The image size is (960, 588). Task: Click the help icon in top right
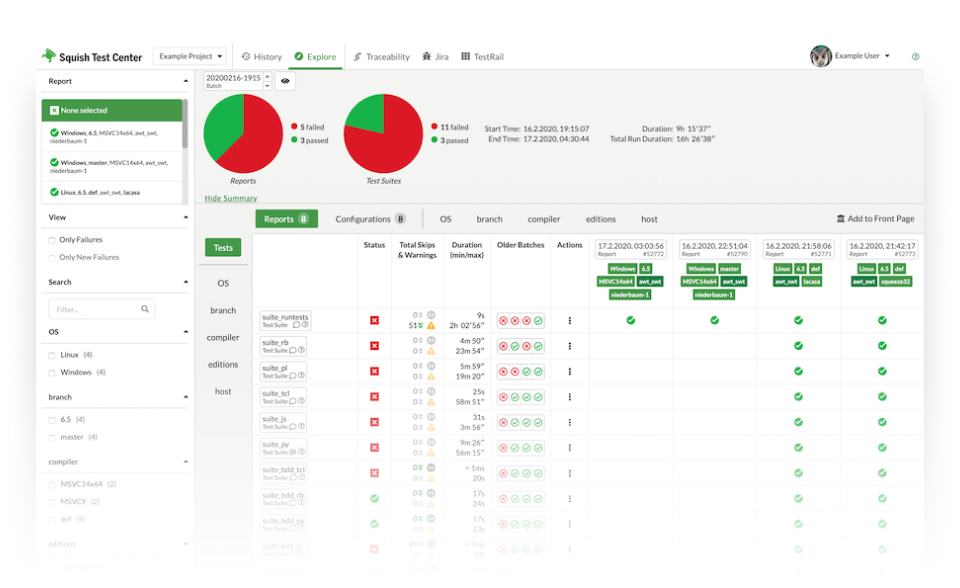(915, 57)
